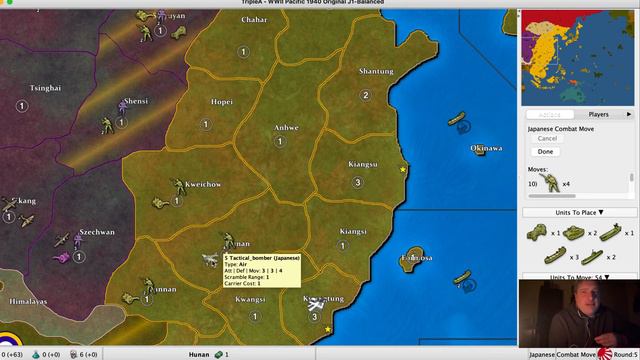Click the Kiangsi territory label

click(x=353, y=231)
